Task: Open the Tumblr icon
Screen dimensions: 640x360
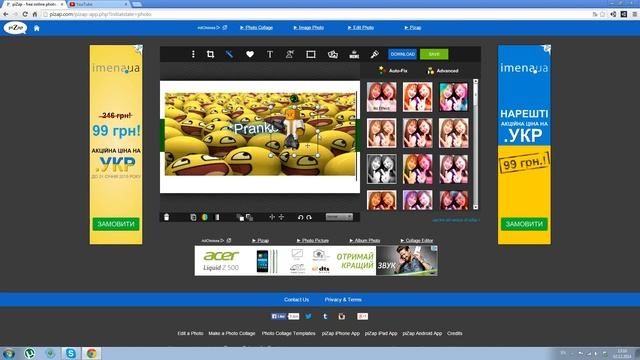Action: (325, 316)
